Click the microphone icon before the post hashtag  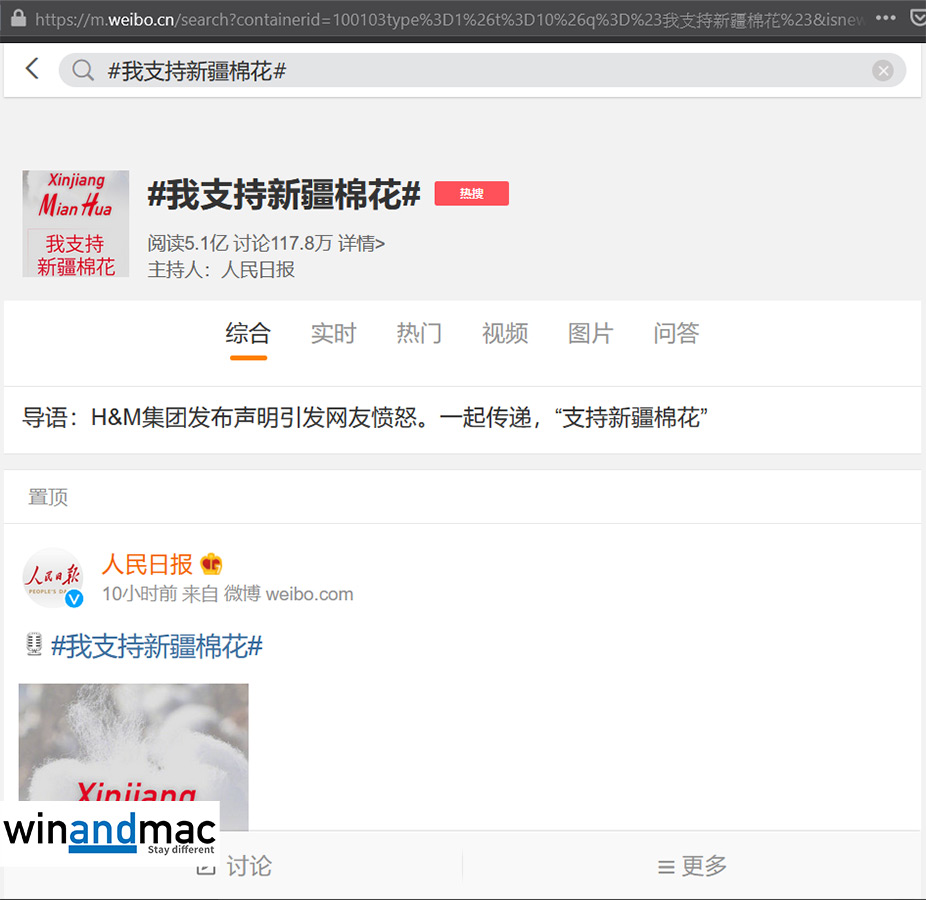coord(34,646)
